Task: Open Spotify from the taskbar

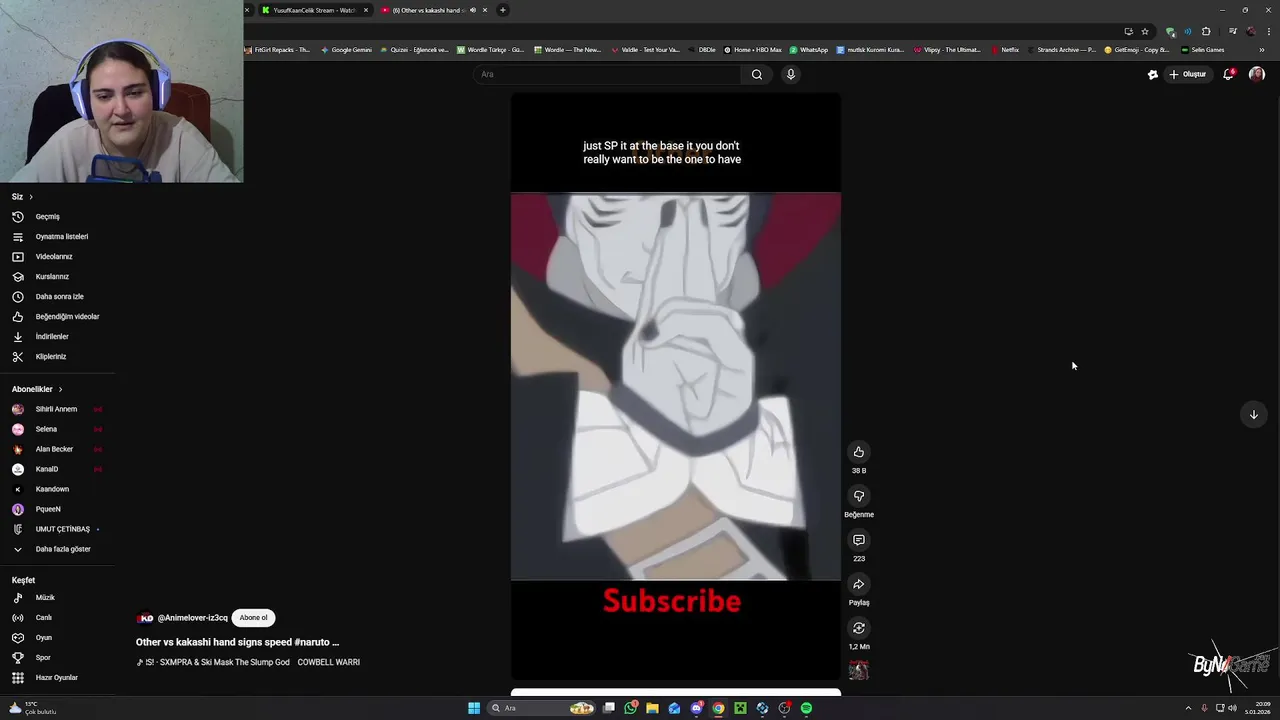Action: coord(806,708)
